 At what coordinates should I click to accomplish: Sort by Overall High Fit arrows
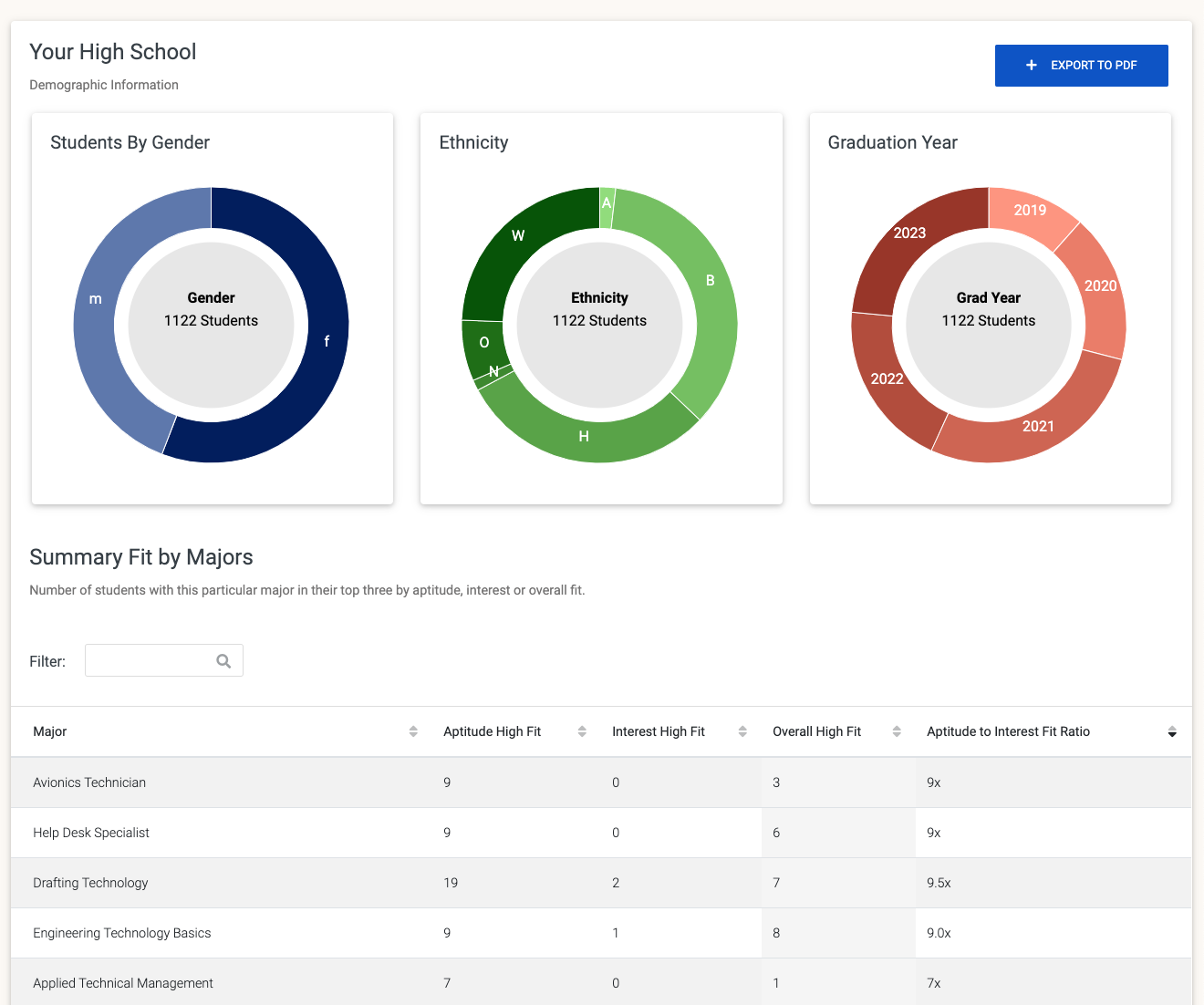pos(897,731)
